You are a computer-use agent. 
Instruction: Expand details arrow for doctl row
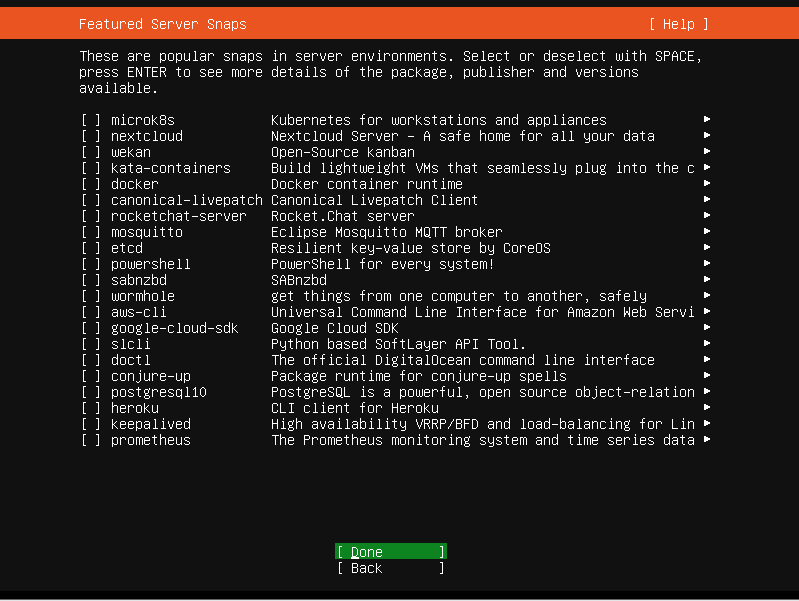click(707, 359)
